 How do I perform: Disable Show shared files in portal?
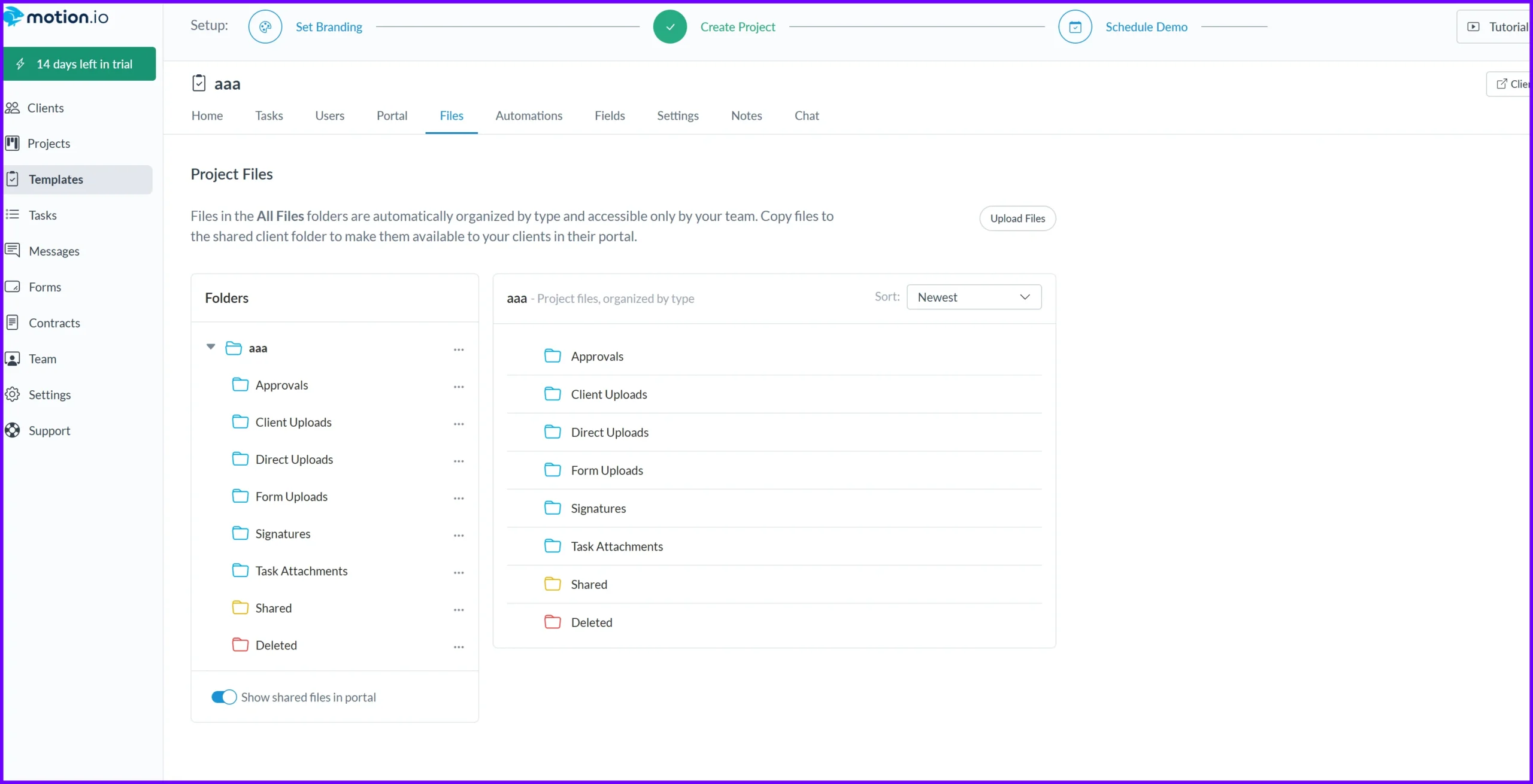[223, 697]
